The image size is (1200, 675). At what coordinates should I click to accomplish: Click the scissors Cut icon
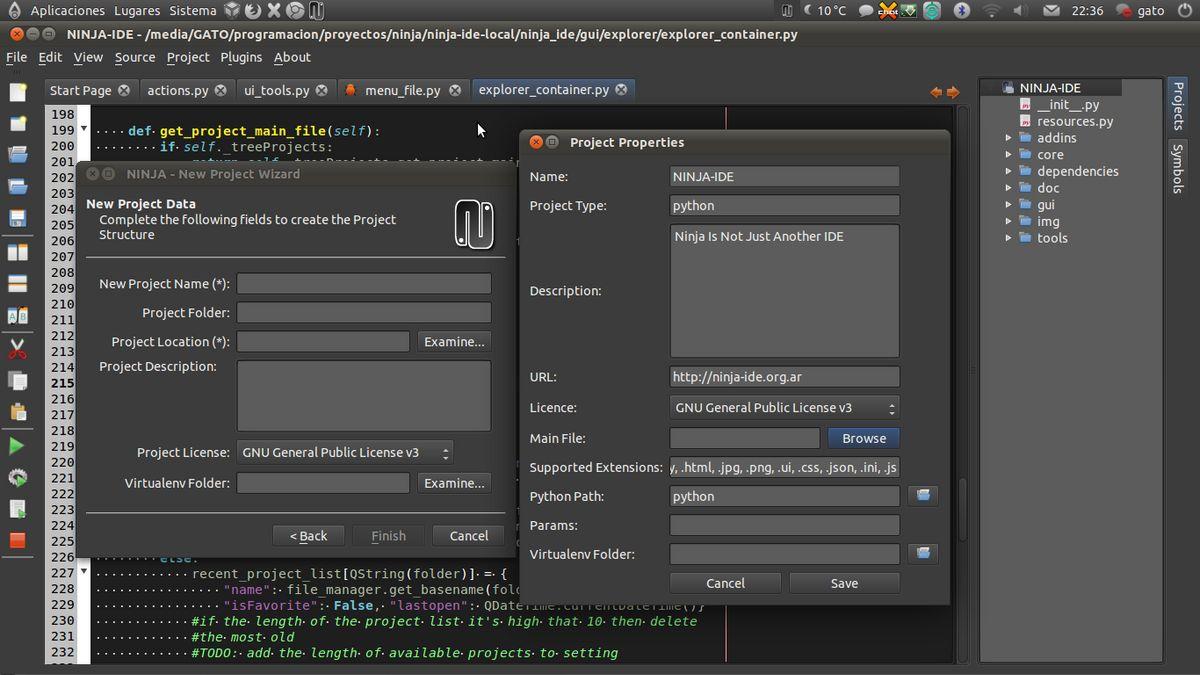tap(18, 349)
